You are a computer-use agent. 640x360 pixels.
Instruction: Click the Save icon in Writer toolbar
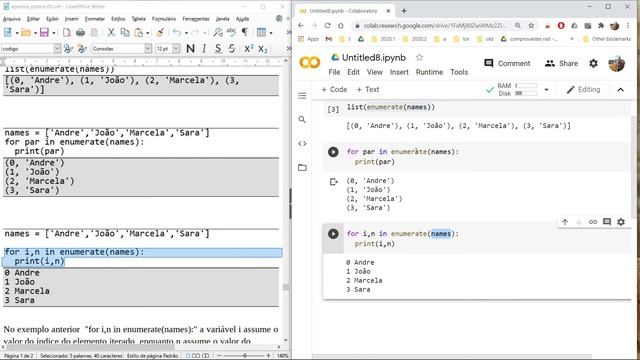coord(44,32)
